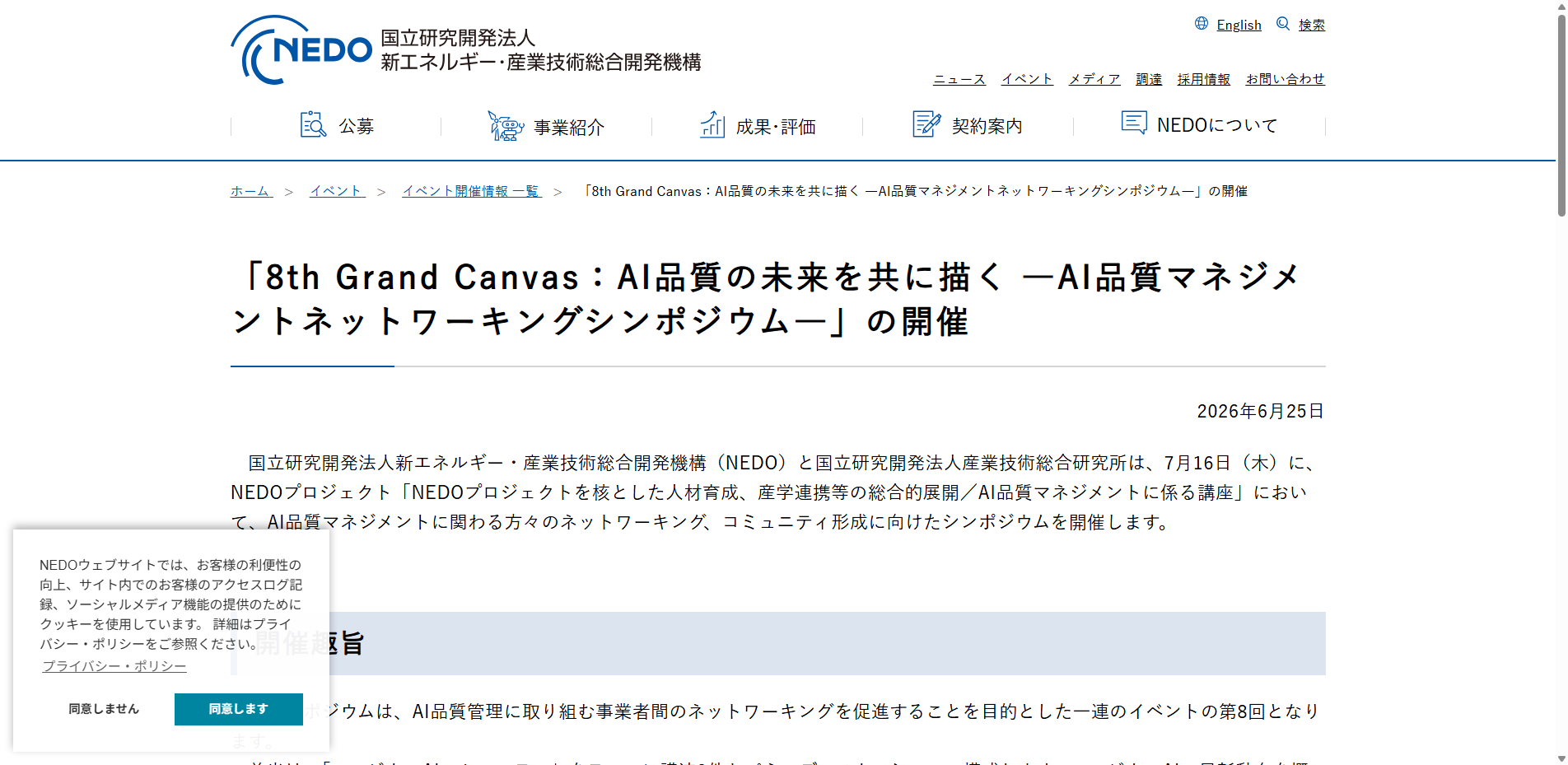Open イベント開催情報 一覧 breadcrumb
The height and width of the screenshot is (765, 1568).
click(471, 191)
